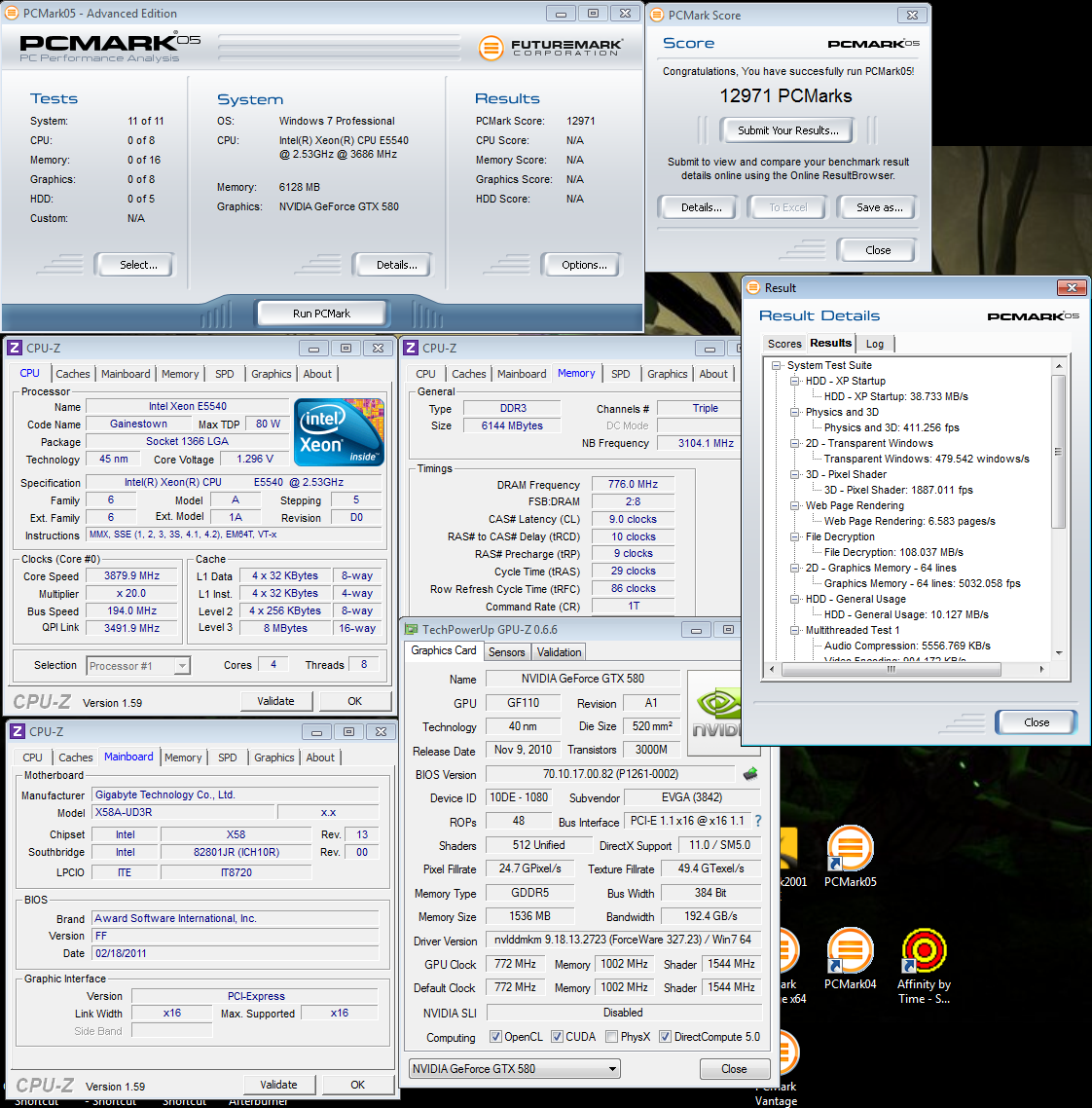Viewport: 1092px width, 1108px height.
Task: Click vertical scrollbar thumb in Result Details
Action: coord(1058,452)
